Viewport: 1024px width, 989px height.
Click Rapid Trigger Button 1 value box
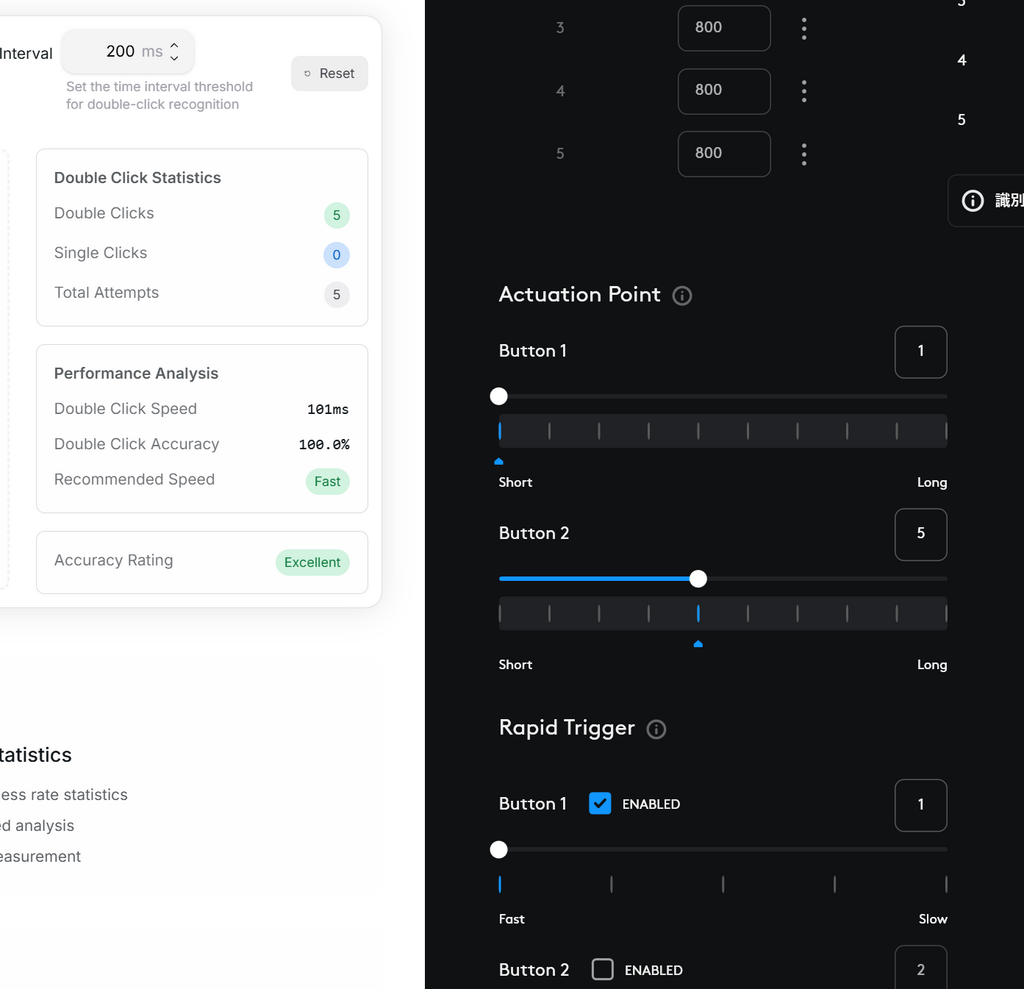(920, 805)
